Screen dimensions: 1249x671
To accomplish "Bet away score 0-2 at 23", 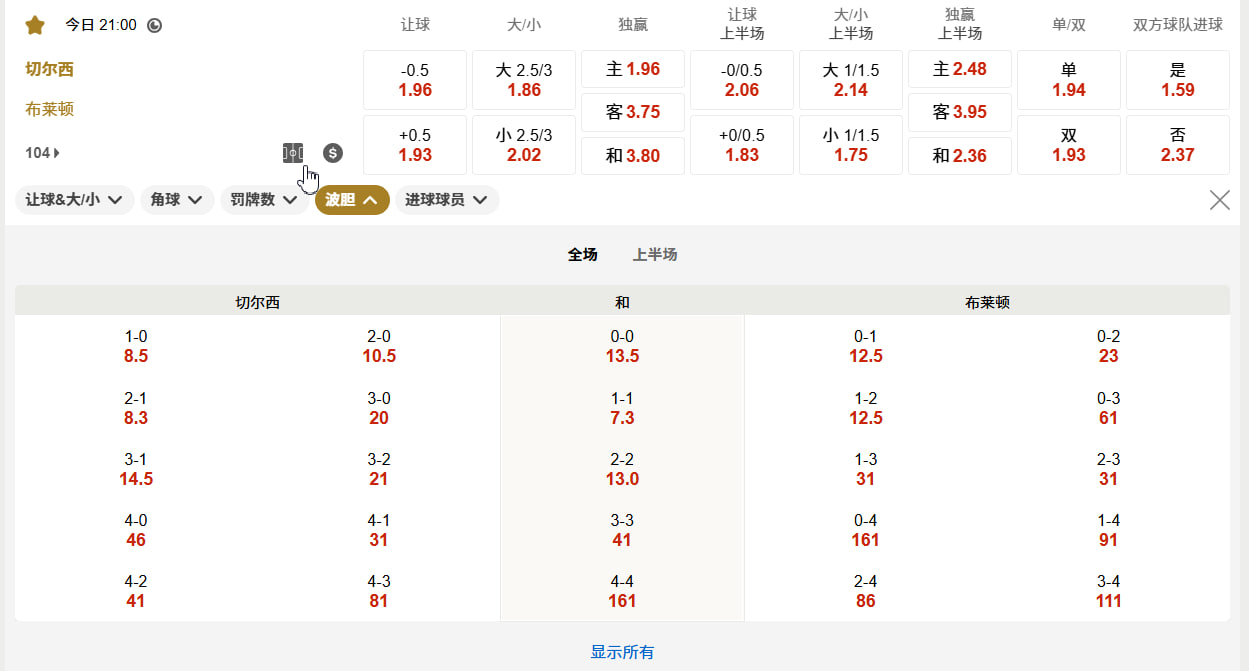I will pyautogui.click(x=1108, y=346).
